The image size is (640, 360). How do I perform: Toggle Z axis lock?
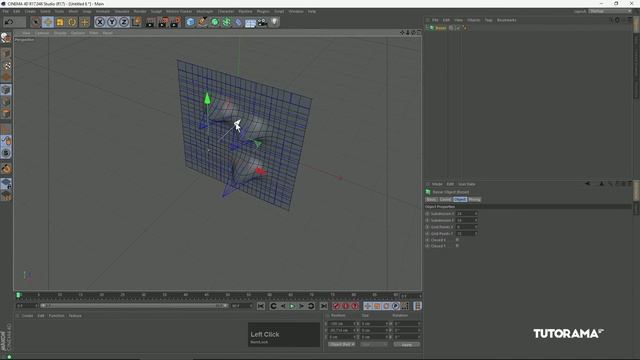tap(124, 22)
